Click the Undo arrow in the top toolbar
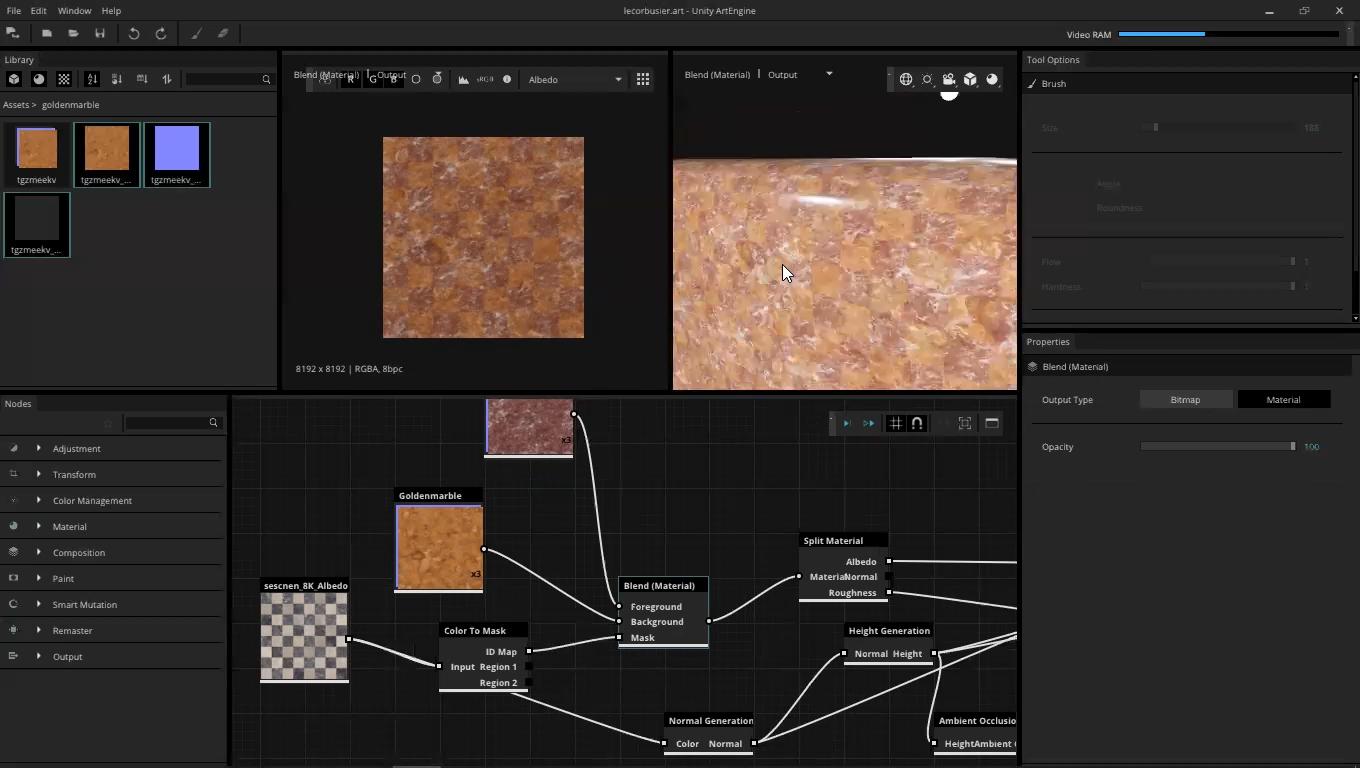 click(x=134, y=34)
